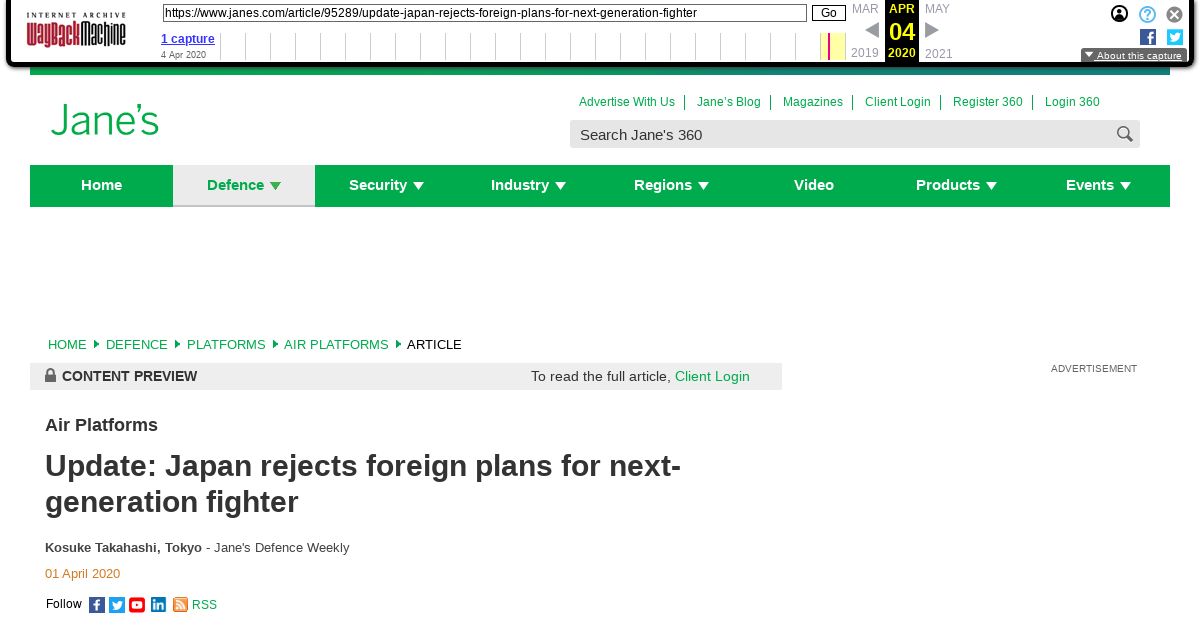1200x630 pixels.
Task: Share capture via Wayback Facebook icon
Action: click(1148, 37)
